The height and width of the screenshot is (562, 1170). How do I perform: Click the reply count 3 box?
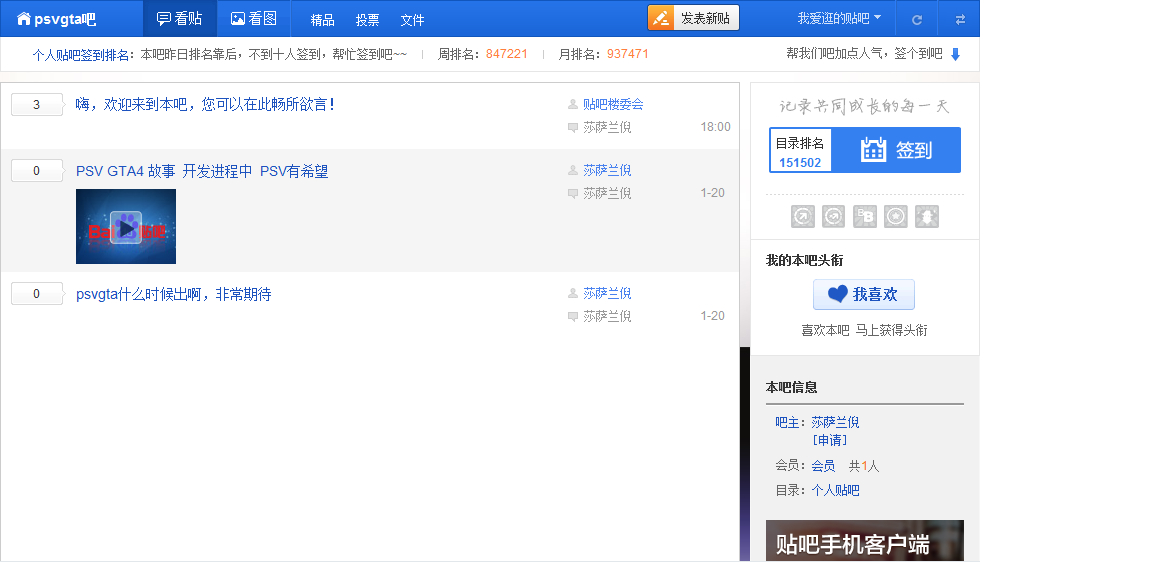point(37,105)
